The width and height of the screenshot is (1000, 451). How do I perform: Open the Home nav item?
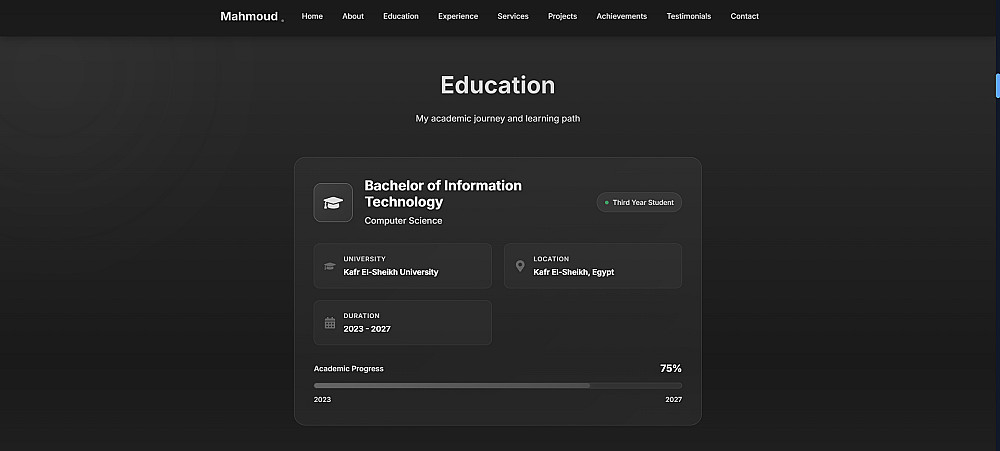click(x=312, y=17)
